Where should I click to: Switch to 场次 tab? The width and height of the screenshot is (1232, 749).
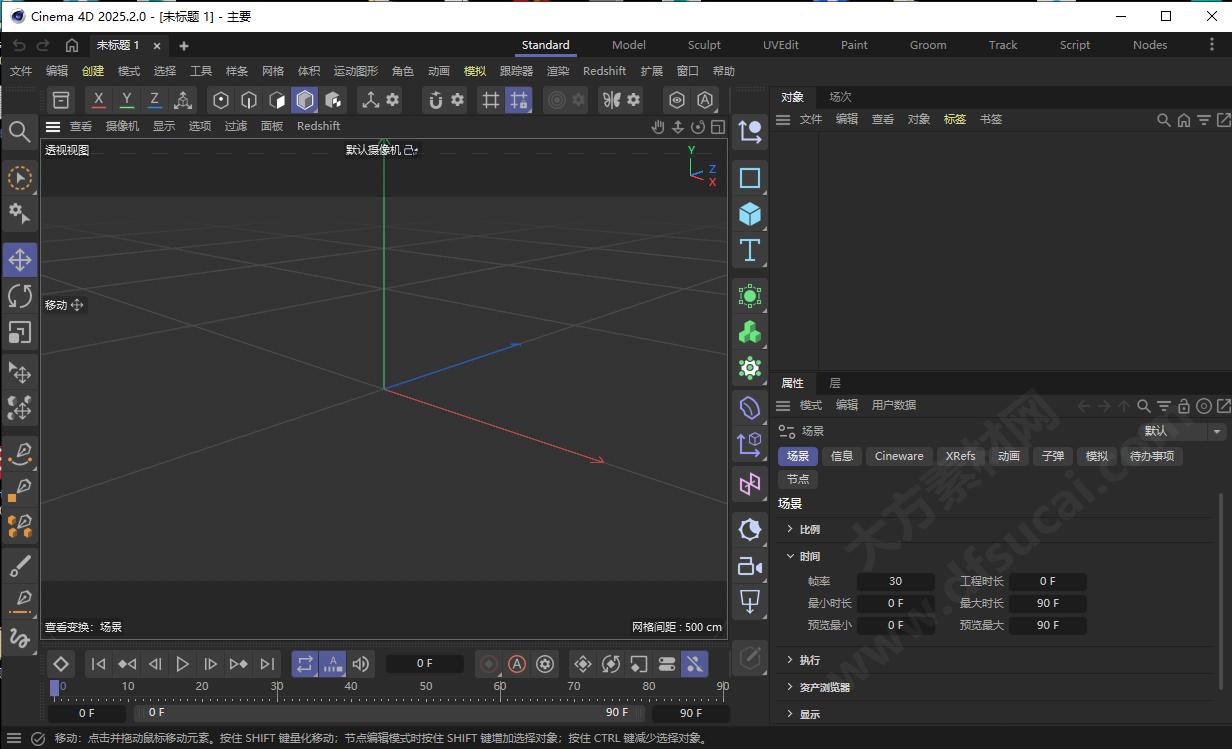click(840, 97)
